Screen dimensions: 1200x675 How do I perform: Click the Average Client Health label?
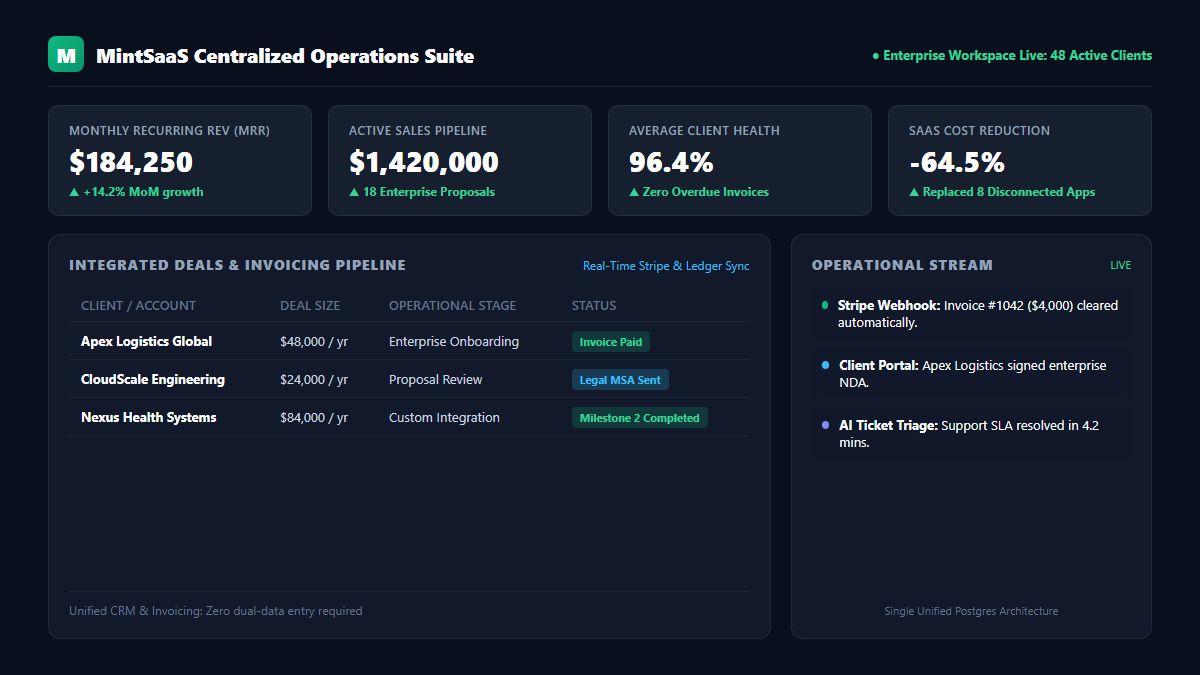pyautogui.click(x=704, y=131)
